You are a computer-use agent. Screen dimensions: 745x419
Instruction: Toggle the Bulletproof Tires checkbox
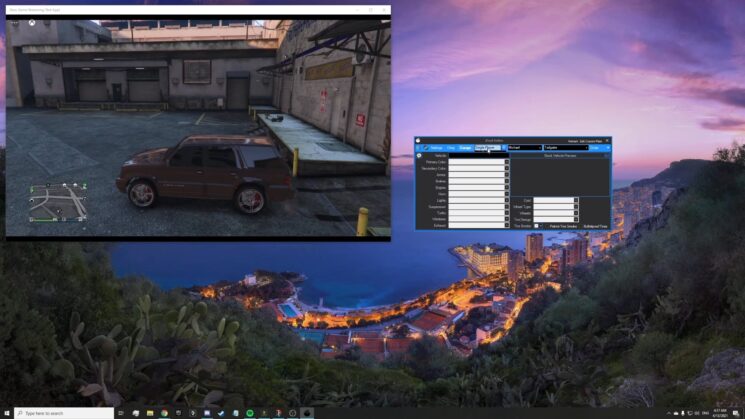tap(581, 226)
